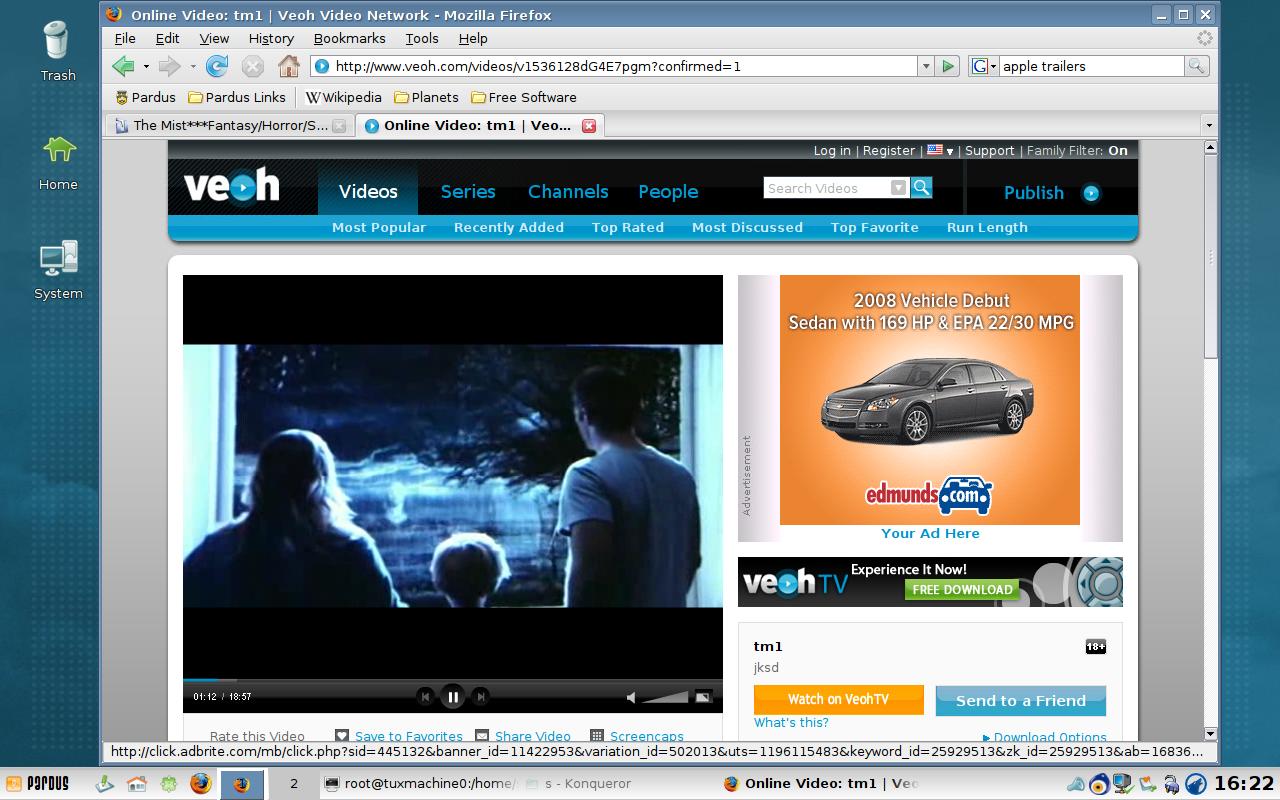Click the Register link
1280x800 pixels.
point(889,150)
